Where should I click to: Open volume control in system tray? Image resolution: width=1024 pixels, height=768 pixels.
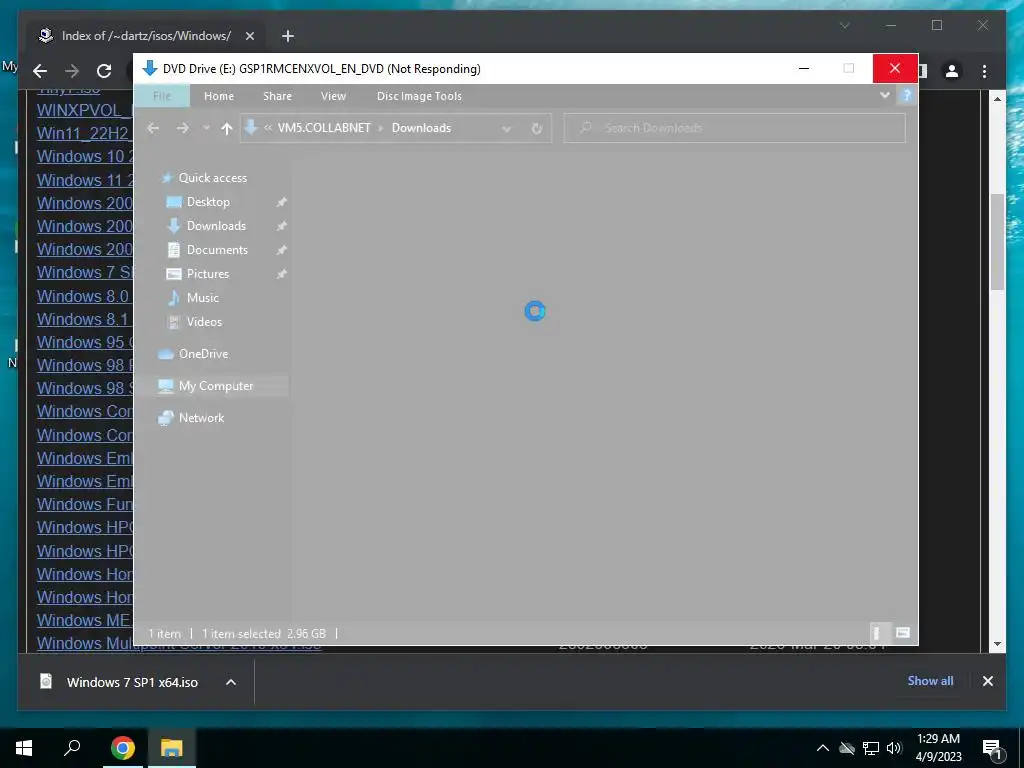click(895, 748)
